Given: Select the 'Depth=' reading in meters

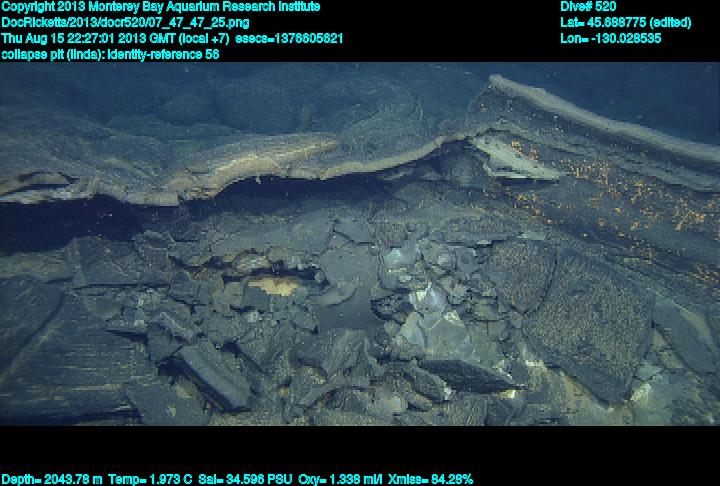Looking at the screenshot, I should coord(52,480).
